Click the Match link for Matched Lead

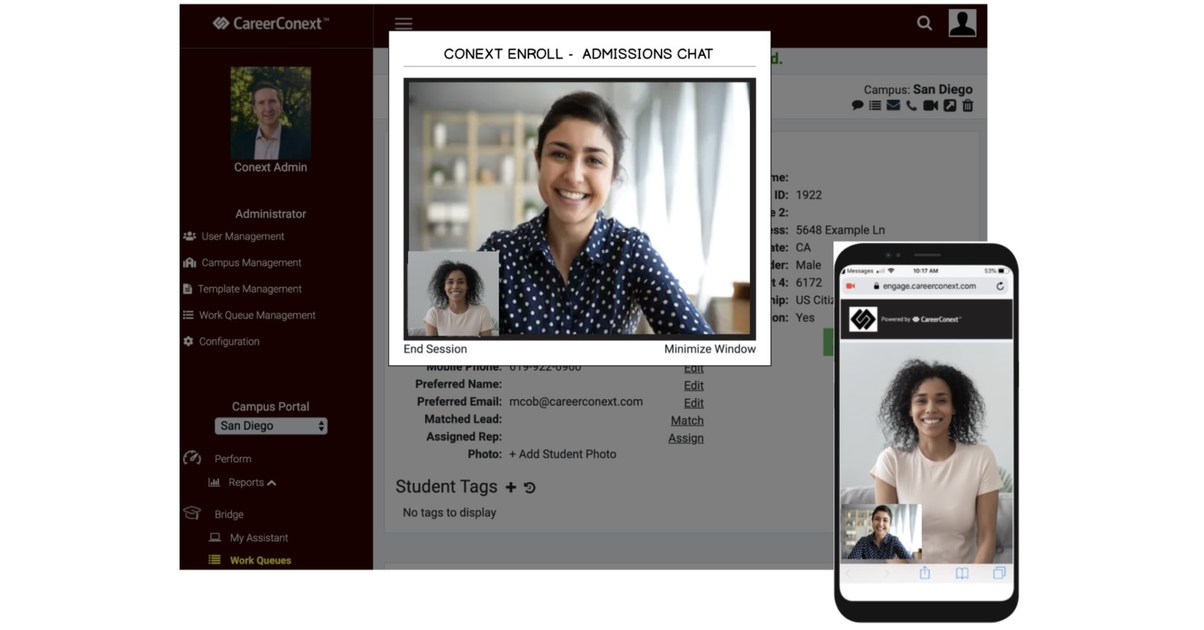click(x=687, y=420)
